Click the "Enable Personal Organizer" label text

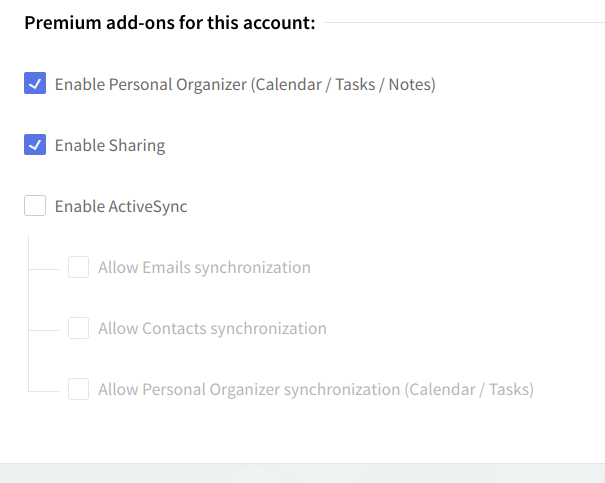coord(150,85)
